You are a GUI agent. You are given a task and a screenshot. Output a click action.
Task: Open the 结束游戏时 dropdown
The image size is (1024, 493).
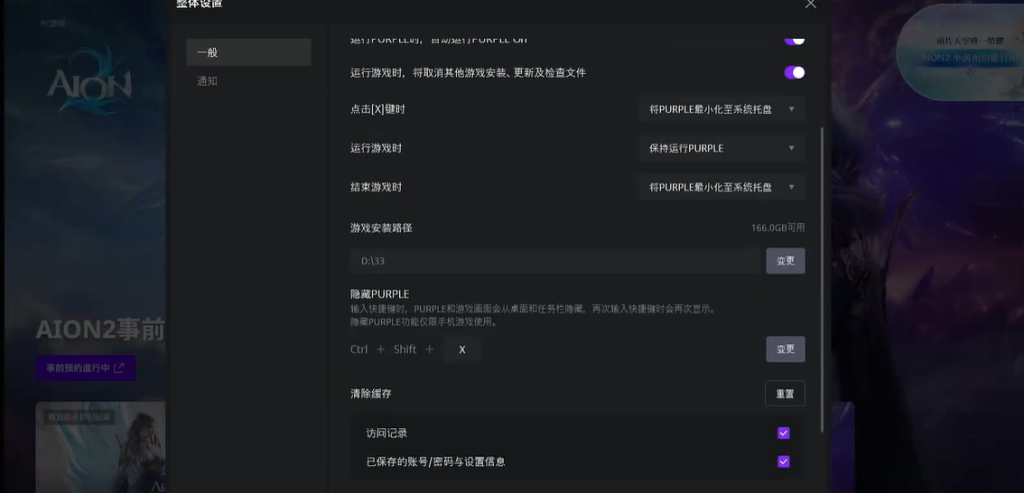pos(721,187)
